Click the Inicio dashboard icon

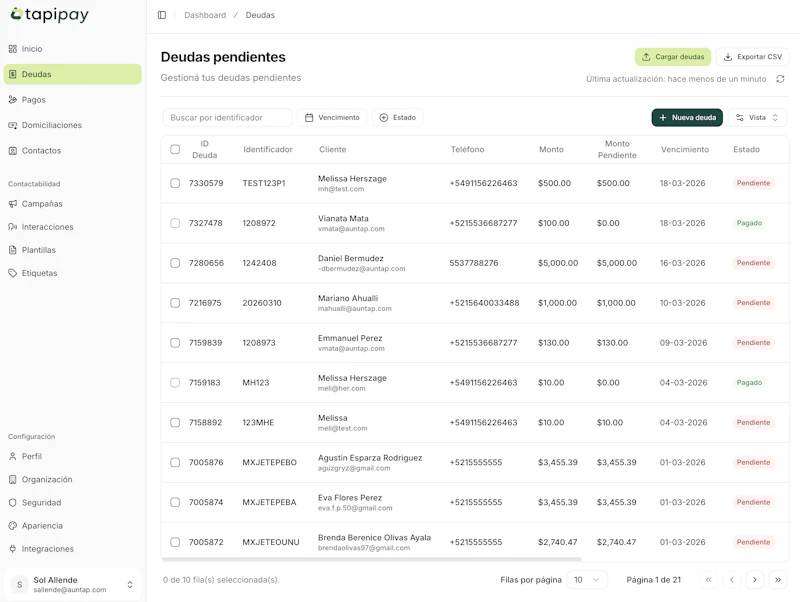13,49
